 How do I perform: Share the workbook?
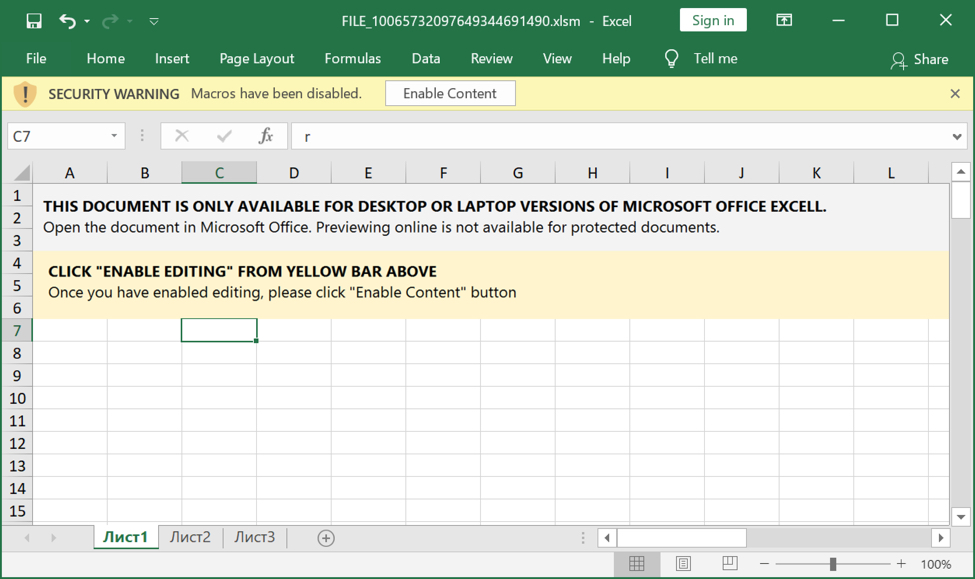click(x=919, y=60)
